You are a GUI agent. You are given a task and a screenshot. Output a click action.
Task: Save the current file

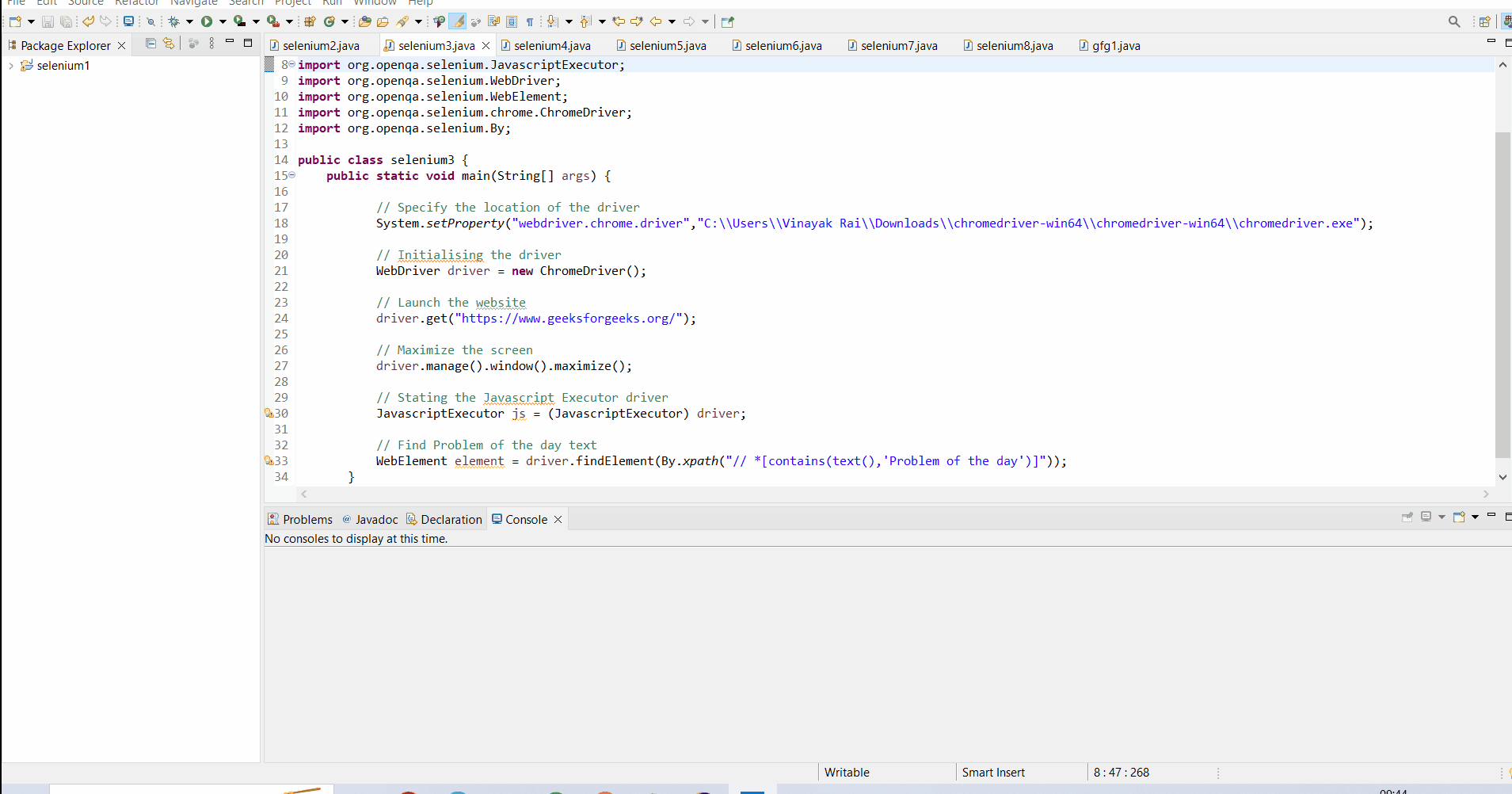[48, 21]
